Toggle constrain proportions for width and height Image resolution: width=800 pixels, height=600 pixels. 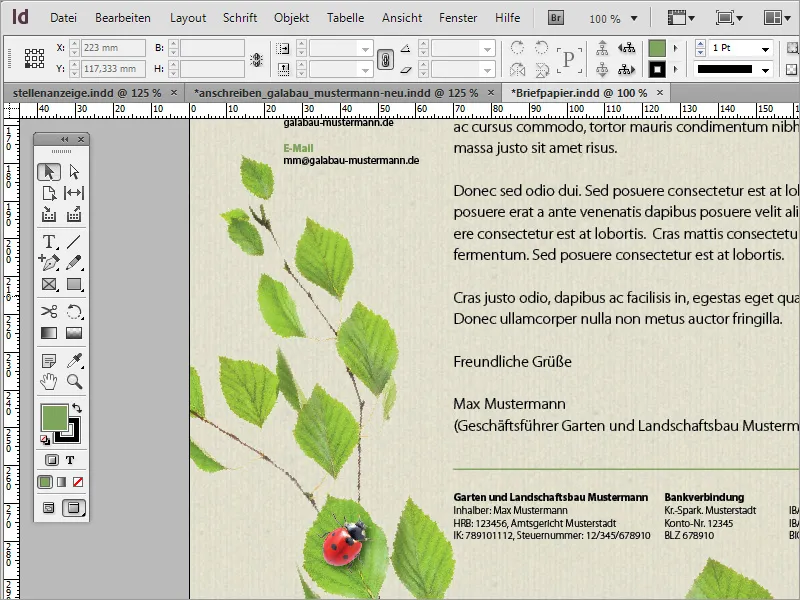[257, 60]
